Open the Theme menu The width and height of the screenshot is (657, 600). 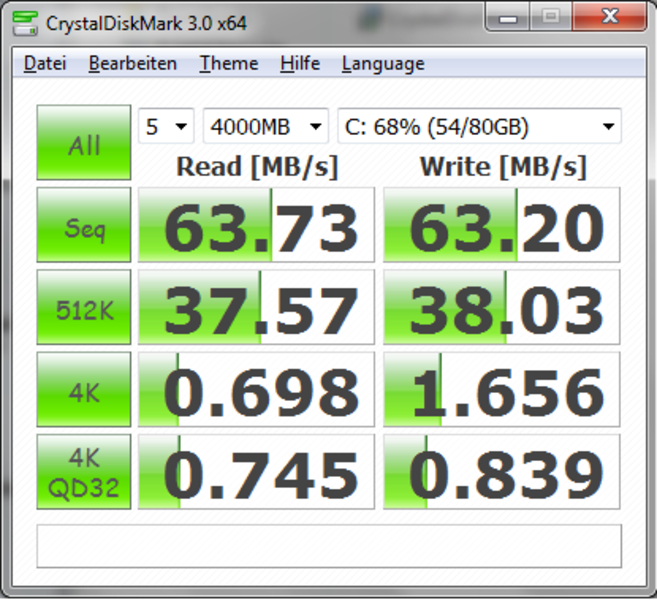[229, 64]
